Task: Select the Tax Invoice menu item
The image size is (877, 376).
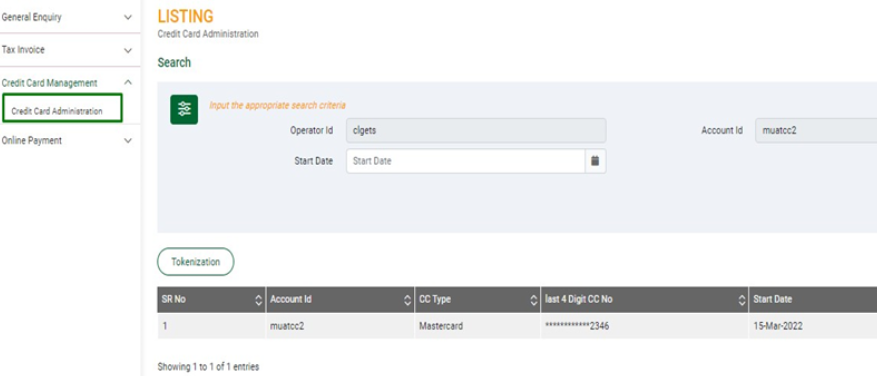Action: pyautogui.click(x=23, y=50)
